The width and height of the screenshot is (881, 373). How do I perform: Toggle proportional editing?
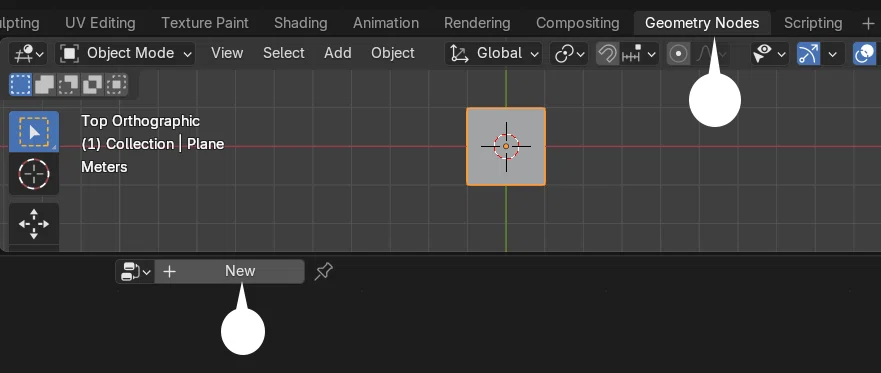tap(679, 54)
